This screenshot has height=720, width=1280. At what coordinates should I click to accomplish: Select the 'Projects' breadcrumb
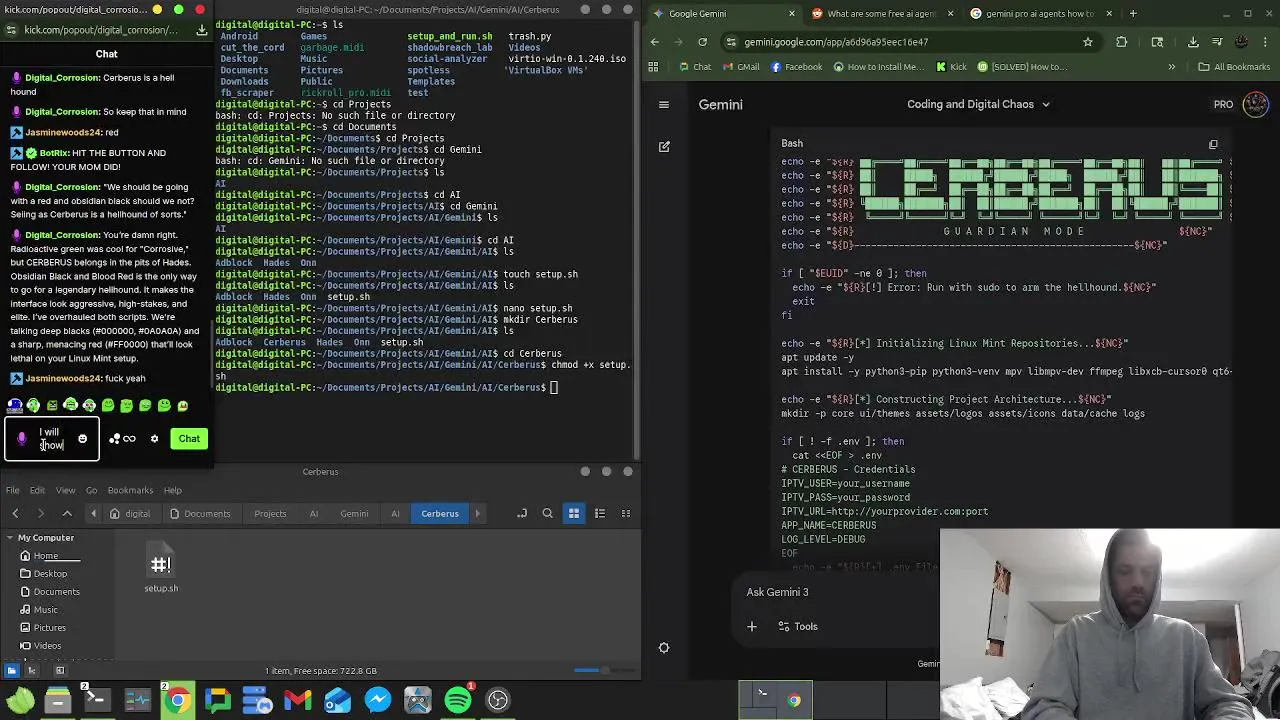pyautogui.click(x=270, y=513)
